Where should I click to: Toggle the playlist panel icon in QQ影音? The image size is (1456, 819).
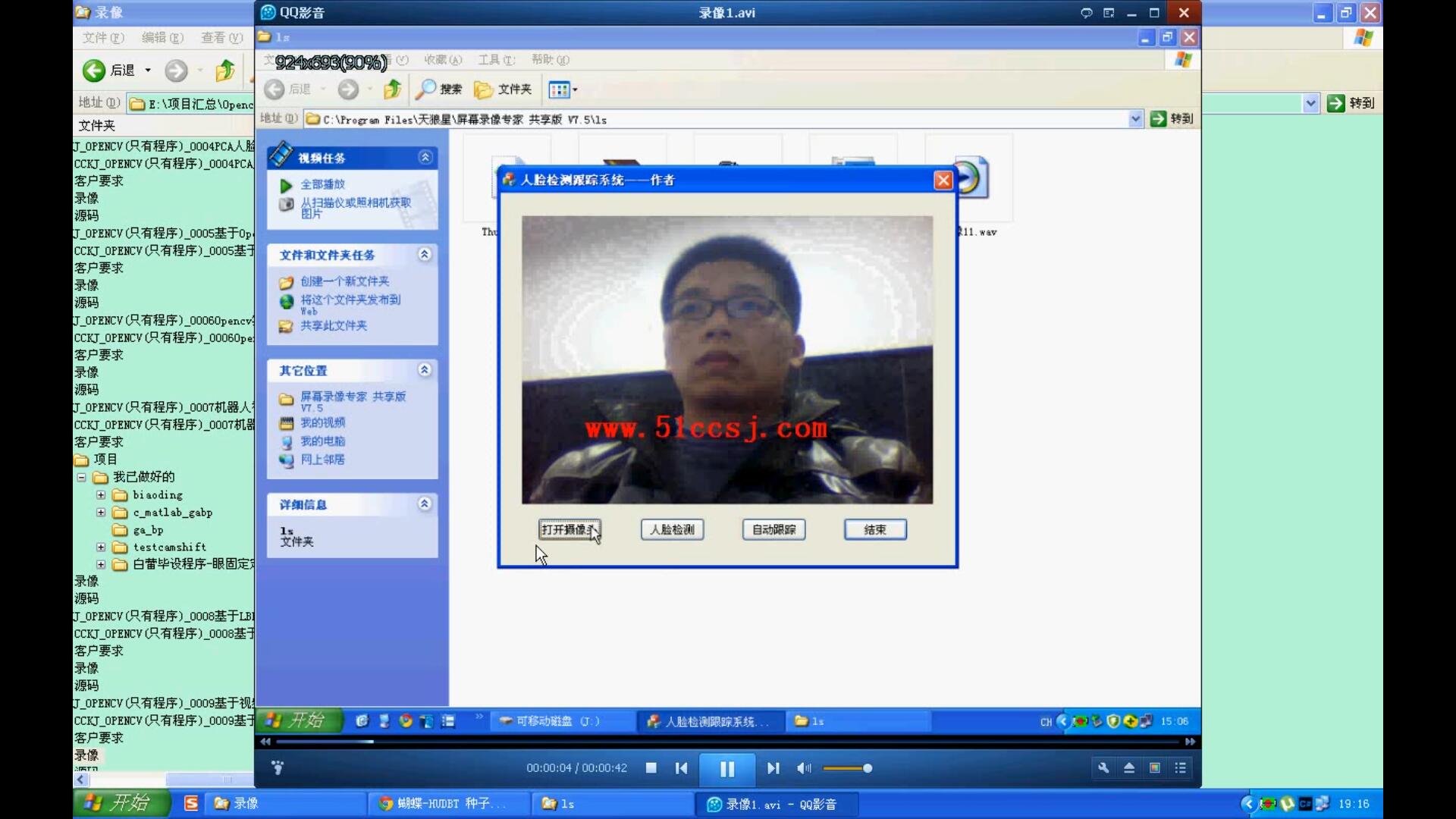click(x=1181, y=768)
